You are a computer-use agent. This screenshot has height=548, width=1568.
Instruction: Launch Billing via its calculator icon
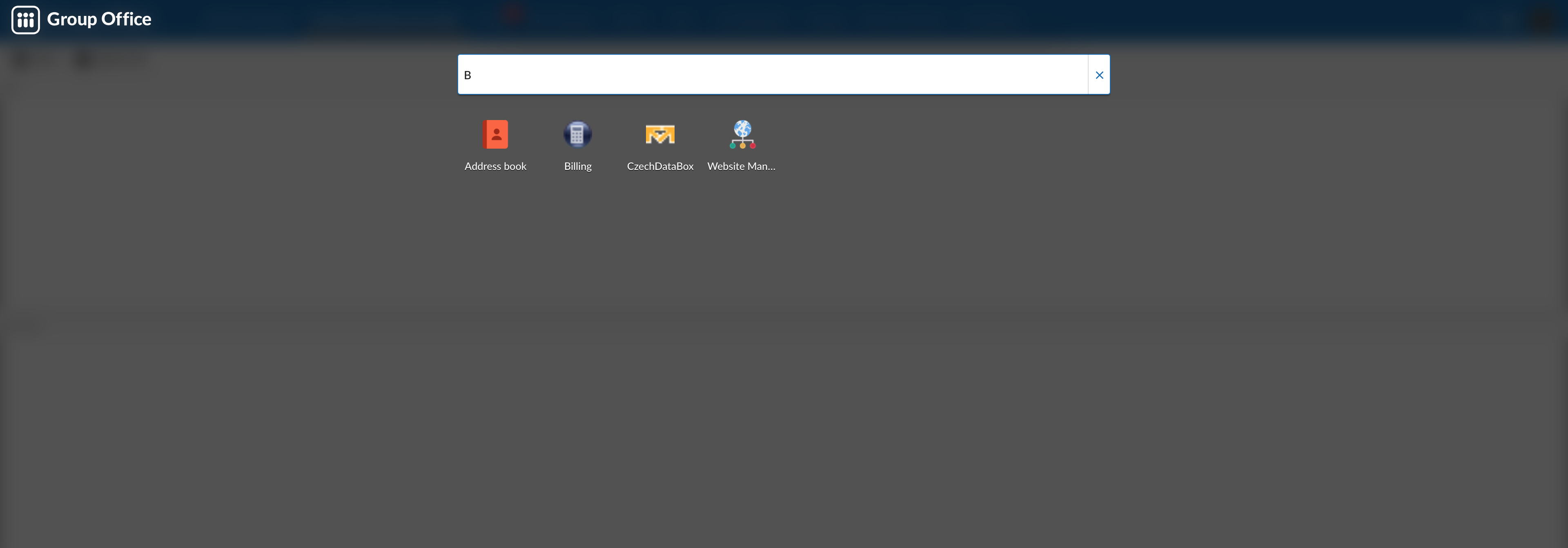click(x=577, y=134)
